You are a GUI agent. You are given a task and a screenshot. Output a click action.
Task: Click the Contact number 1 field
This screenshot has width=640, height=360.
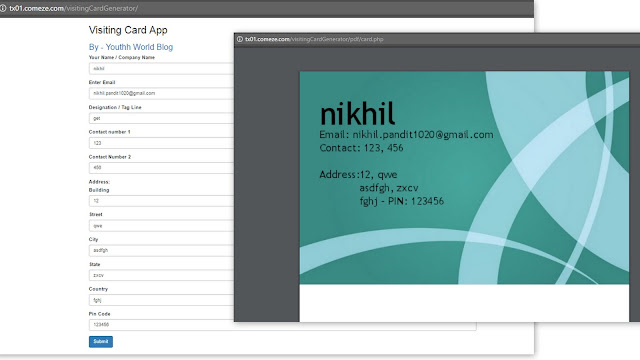click(x=162, y=143)
